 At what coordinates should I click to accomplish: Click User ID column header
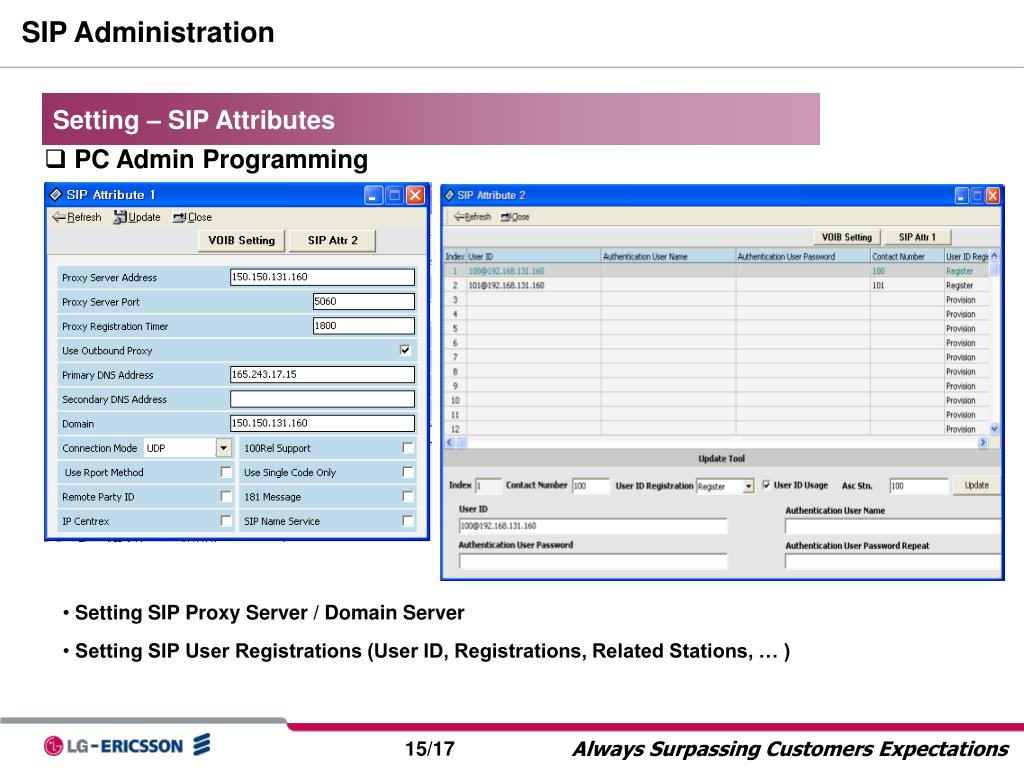pyautogui.click(x=534, y=257)
